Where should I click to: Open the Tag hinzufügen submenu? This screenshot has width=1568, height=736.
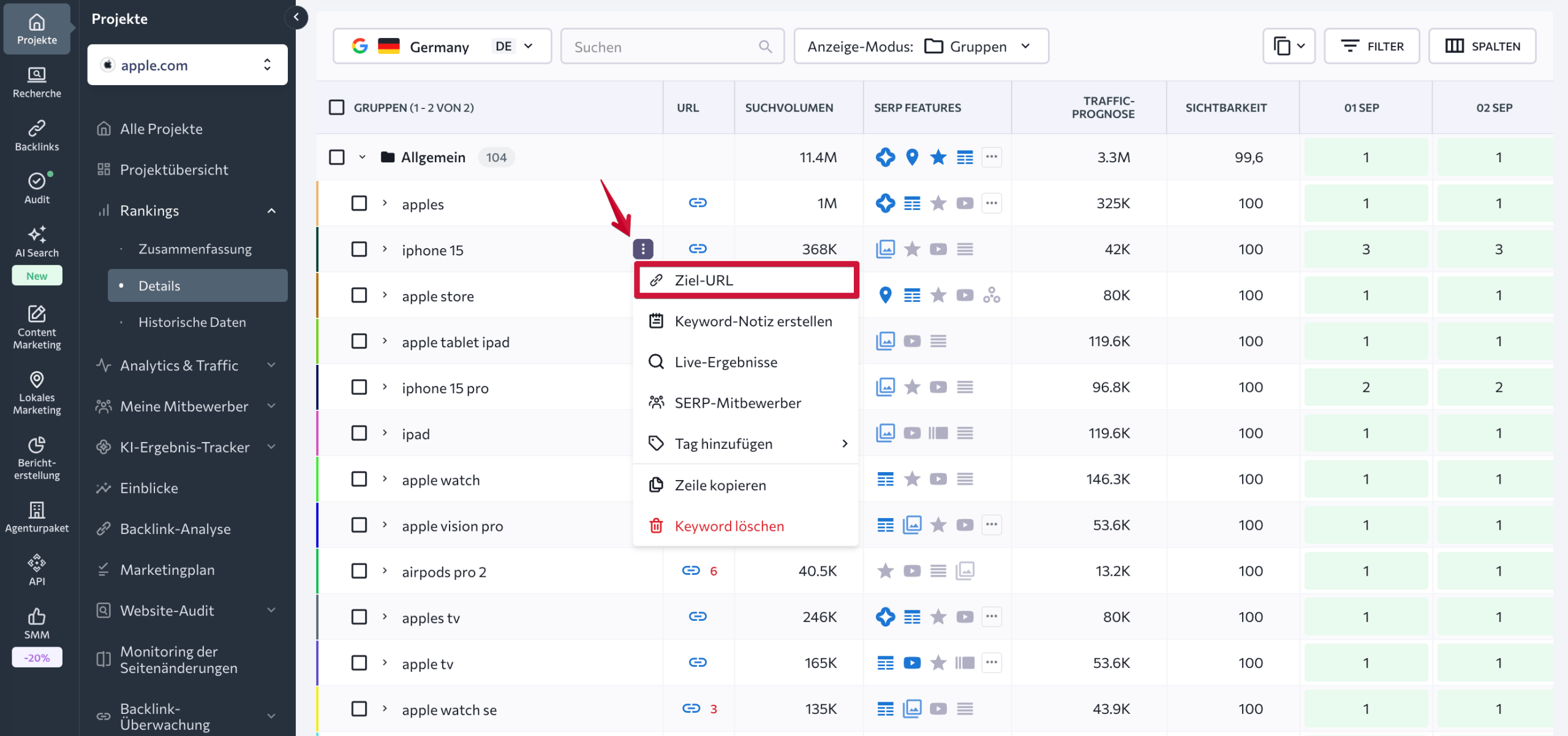pyautogui.click(x=746, y=443)
